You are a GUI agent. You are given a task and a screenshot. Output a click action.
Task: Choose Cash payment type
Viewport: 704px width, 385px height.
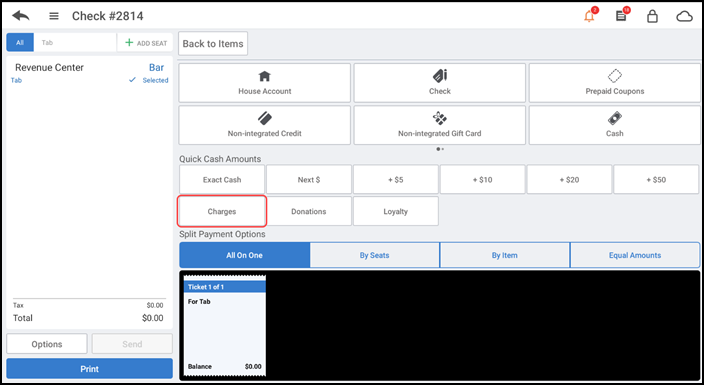pos(615,125)
